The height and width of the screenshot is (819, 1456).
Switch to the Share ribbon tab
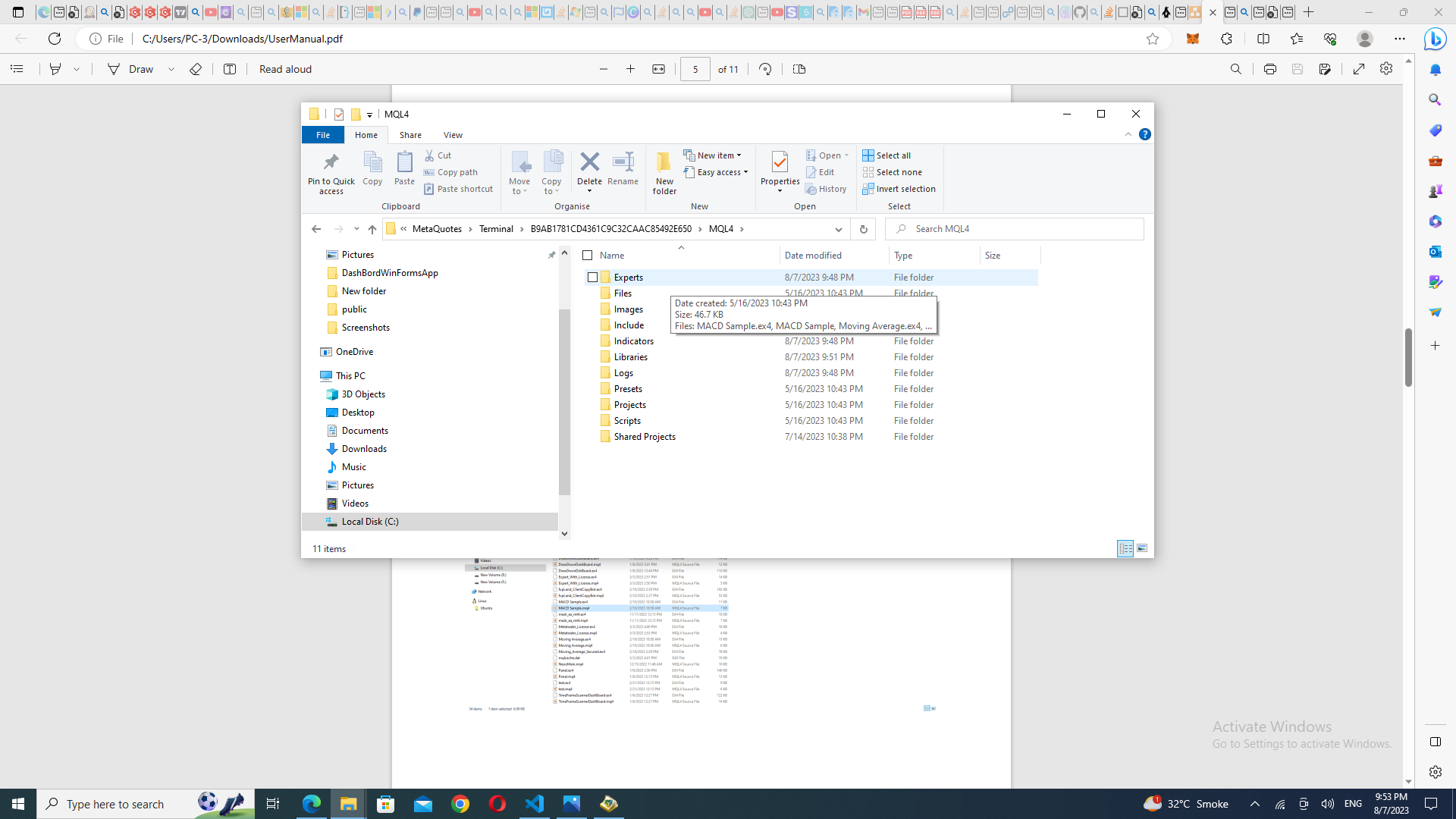410,135
